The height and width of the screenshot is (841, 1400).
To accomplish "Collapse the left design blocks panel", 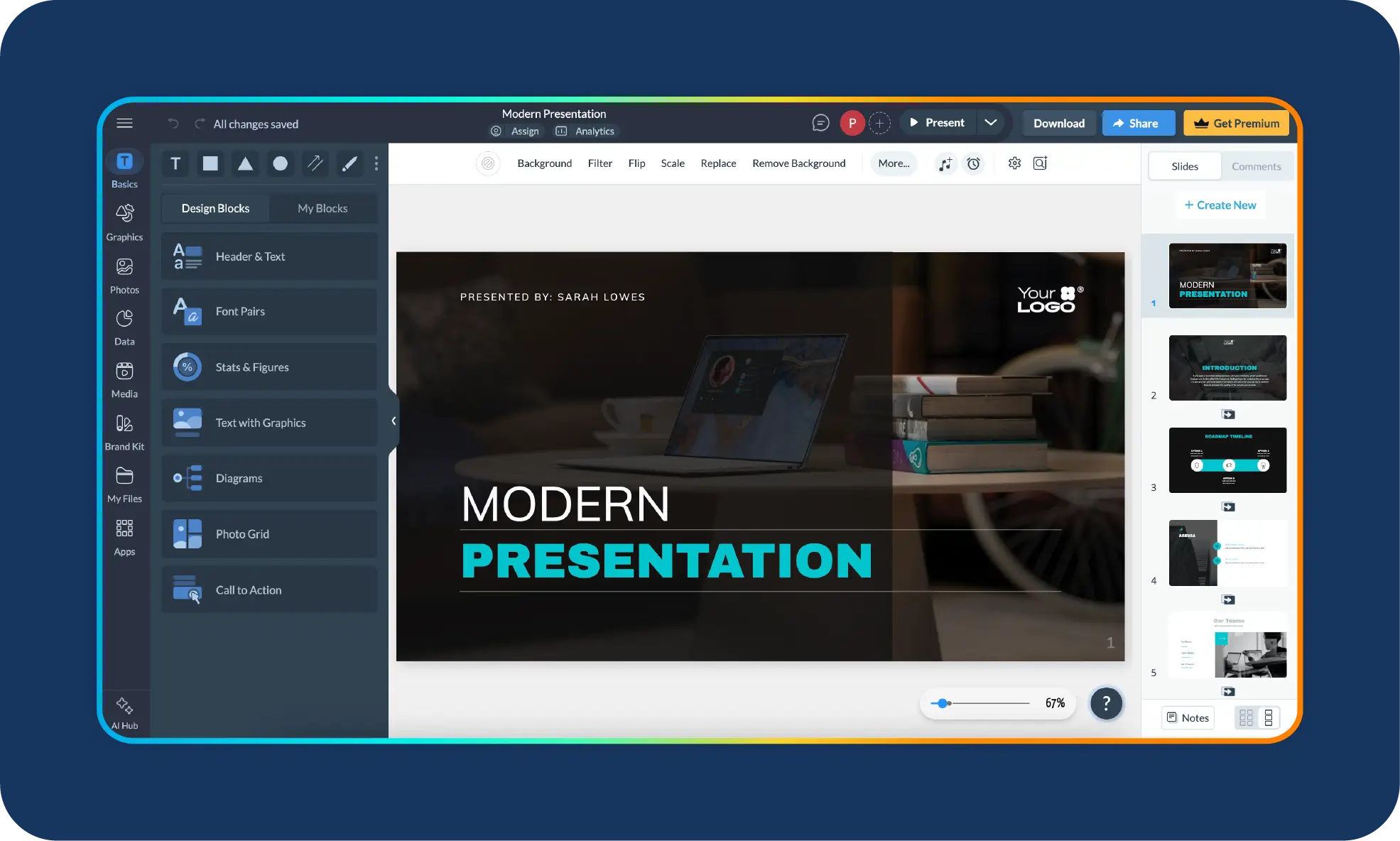I will tap(394, 421).
